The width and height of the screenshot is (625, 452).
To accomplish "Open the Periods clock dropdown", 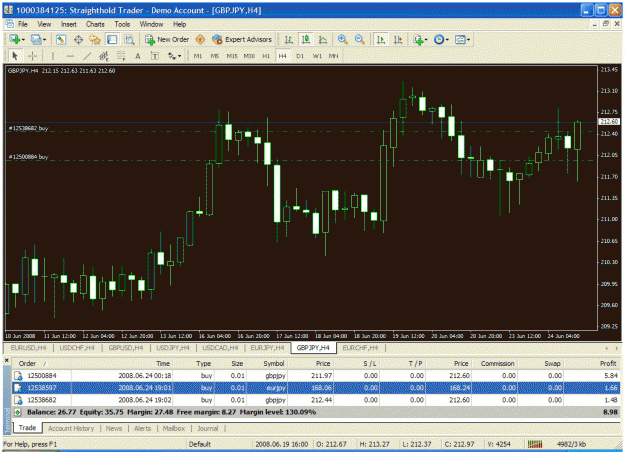I will (441, 39).
